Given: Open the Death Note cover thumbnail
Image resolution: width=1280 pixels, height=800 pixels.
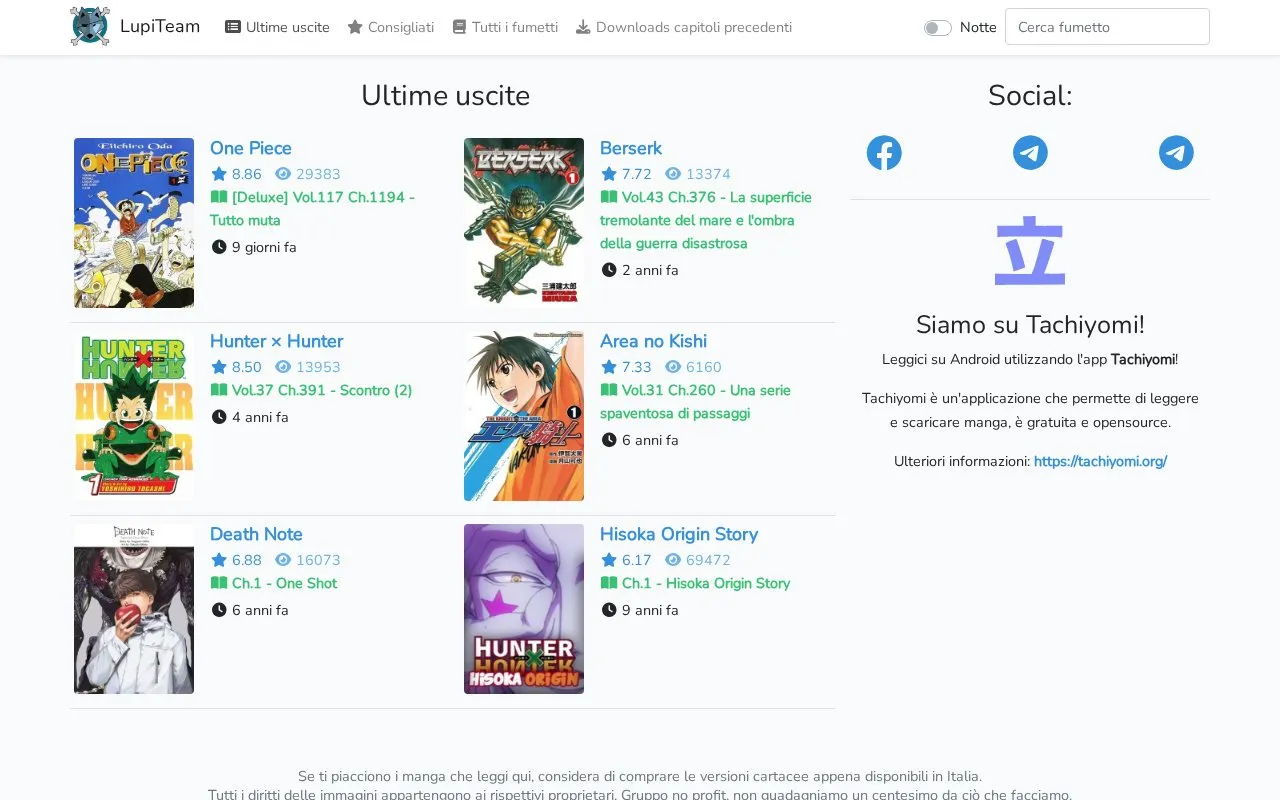Looking at the screenshot, I should (x=134, y=609).
